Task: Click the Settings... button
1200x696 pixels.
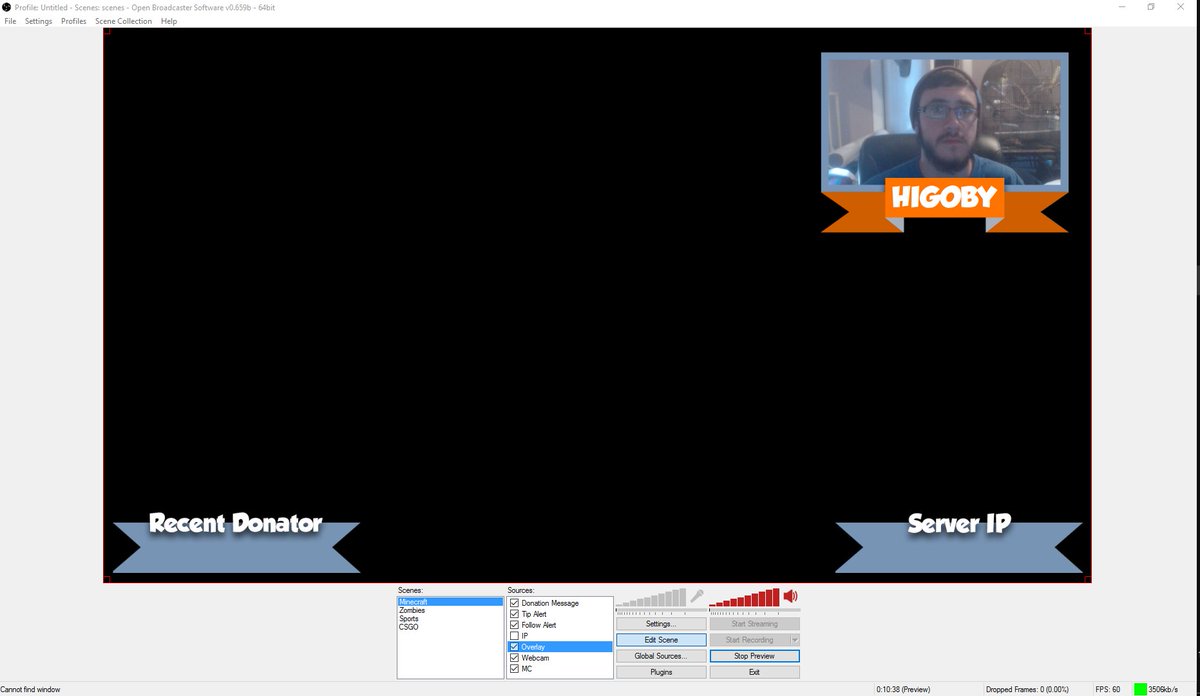Action: point(661,624)
